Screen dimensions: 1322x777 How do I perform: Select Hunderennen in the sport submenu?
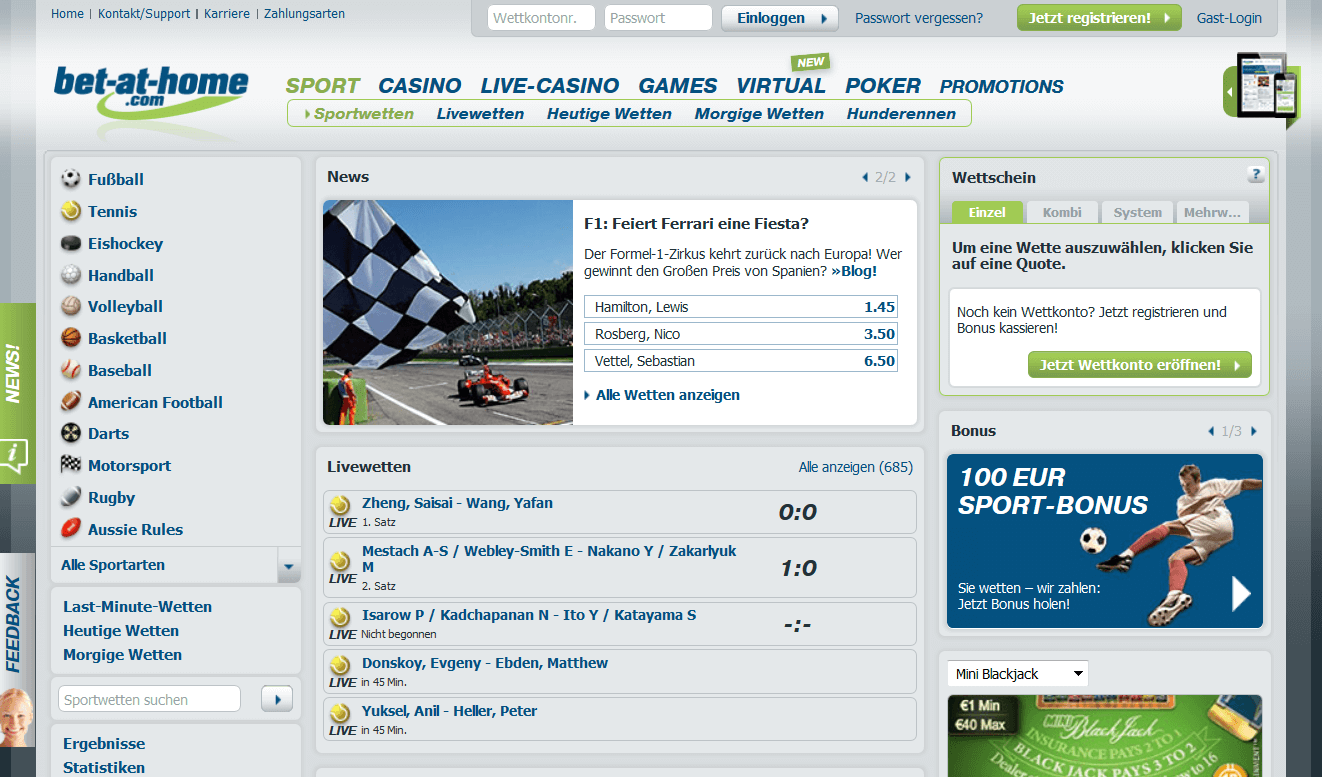901,114
